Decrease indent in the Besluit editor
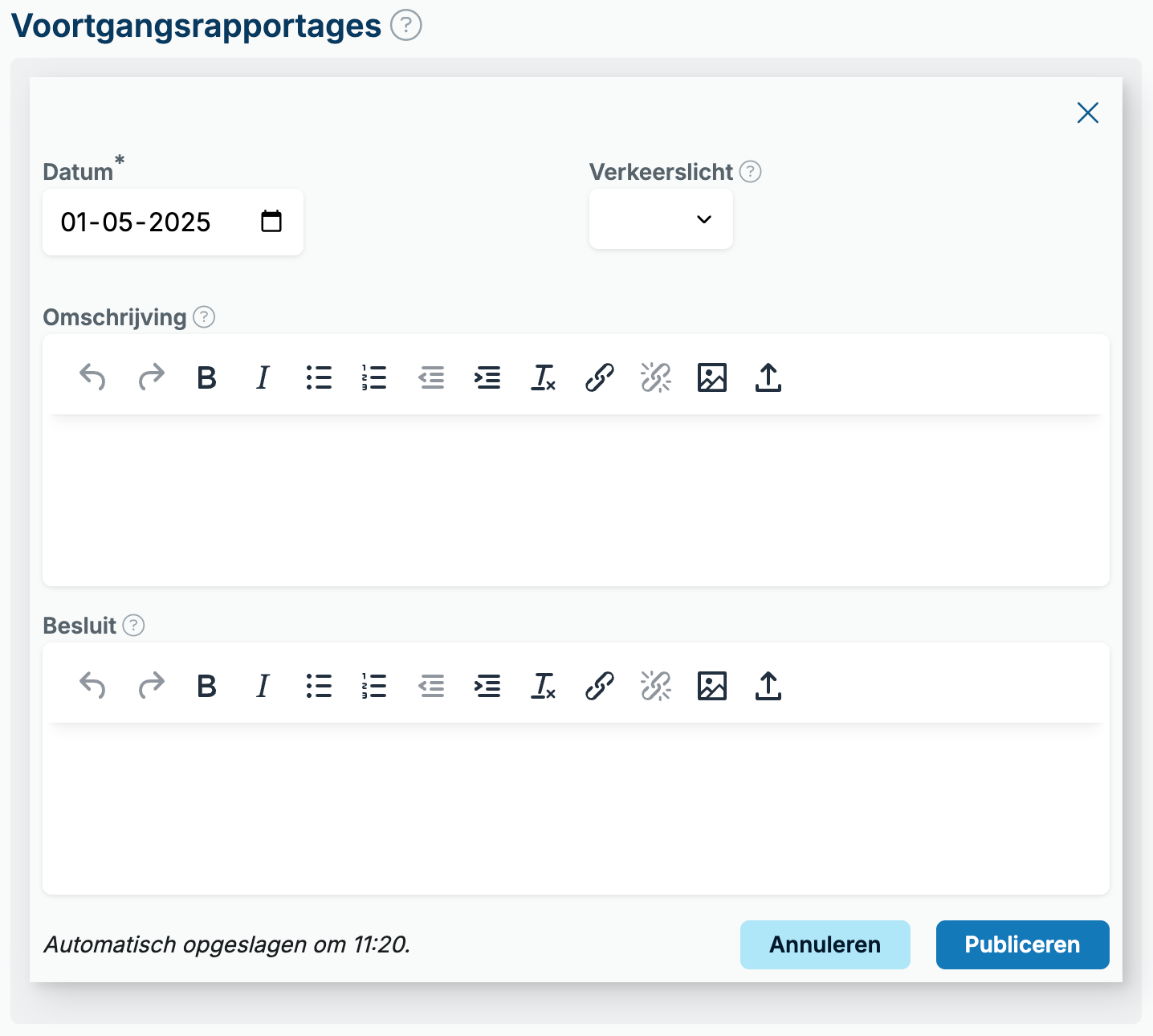The height and width of the screenshot is (1036, 1153). [x=431, y=685]
